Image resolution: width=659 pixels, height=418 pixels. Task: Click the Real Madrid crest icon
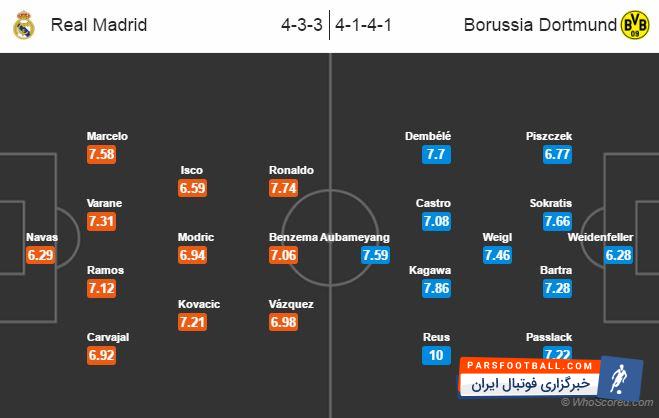[23, 25]
